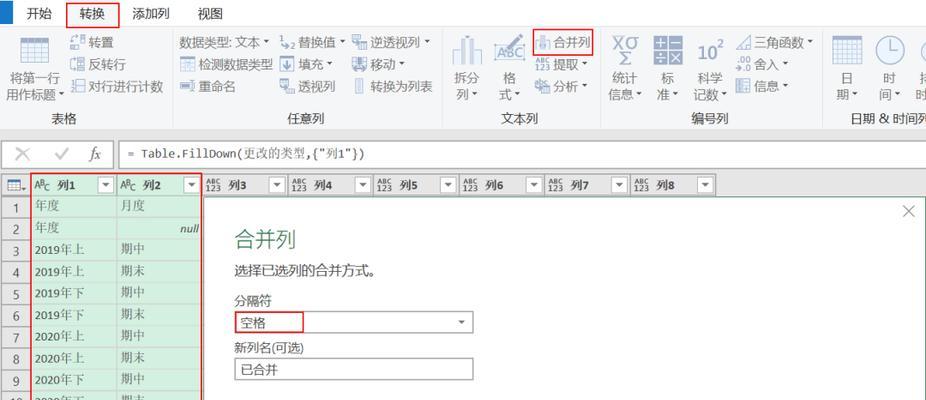Open Format (格式) text menu
The width and height of the screenshot is (926, 400).
pyautogui.click(x=509, y=68)
